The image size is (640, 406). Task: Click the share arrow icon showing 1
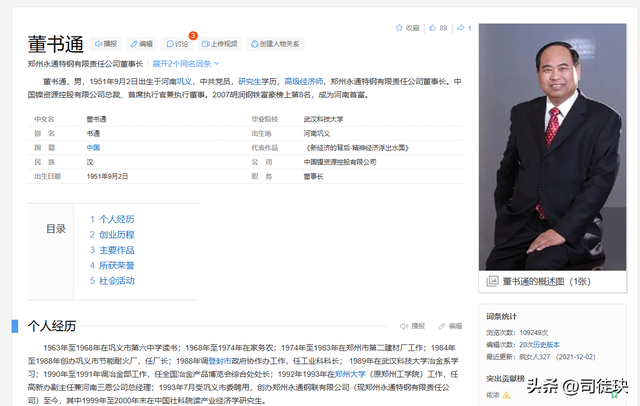[461, 28]
